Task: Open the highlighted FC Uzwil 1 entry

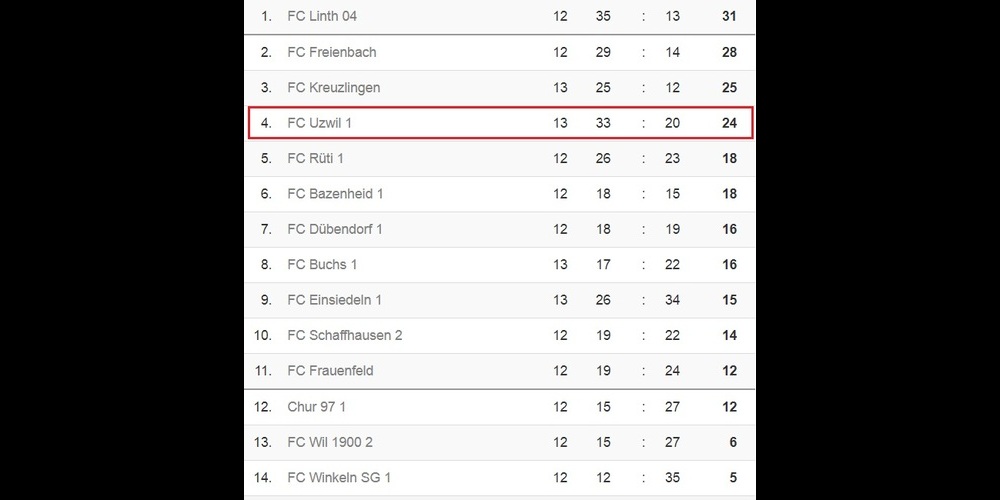Action: (320, 123)
